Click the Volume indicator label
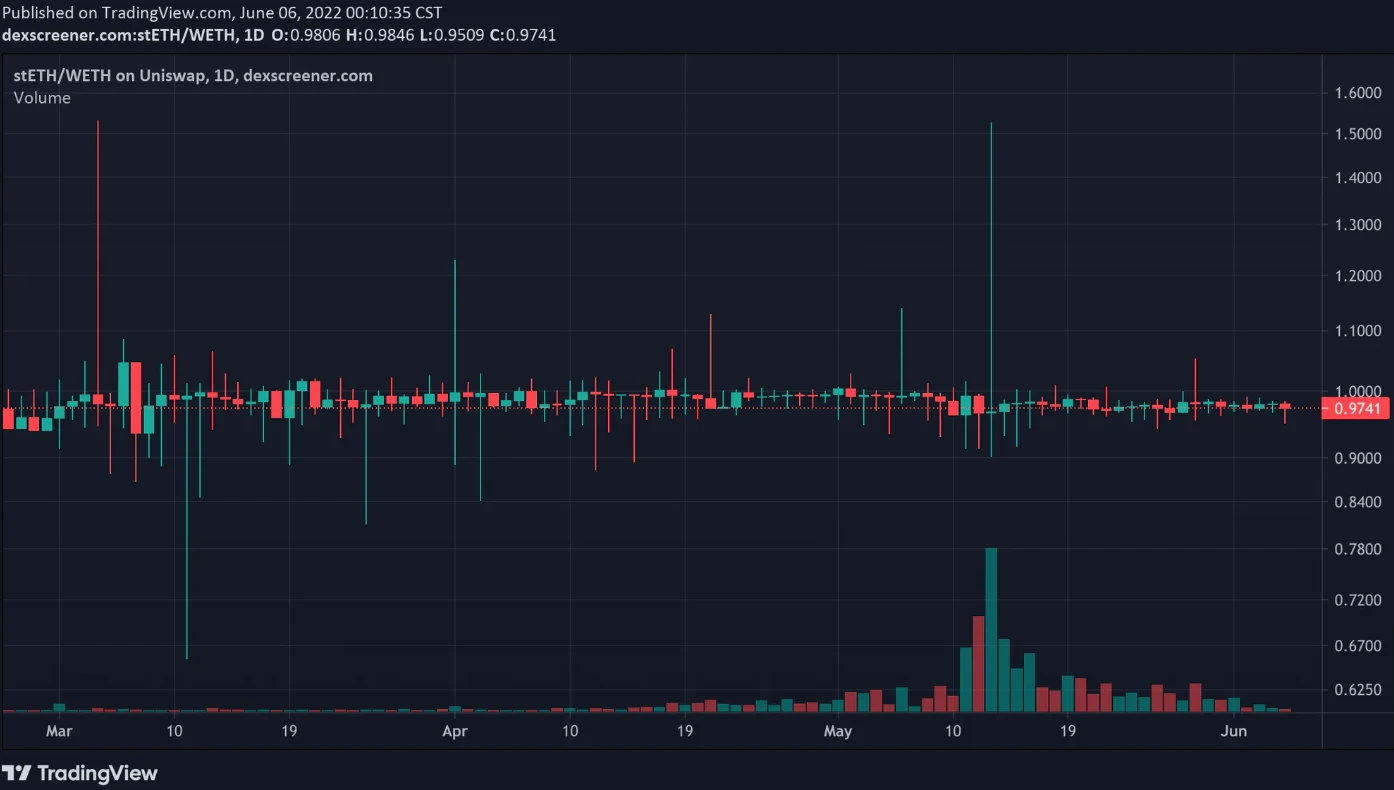 coord(42,98)
